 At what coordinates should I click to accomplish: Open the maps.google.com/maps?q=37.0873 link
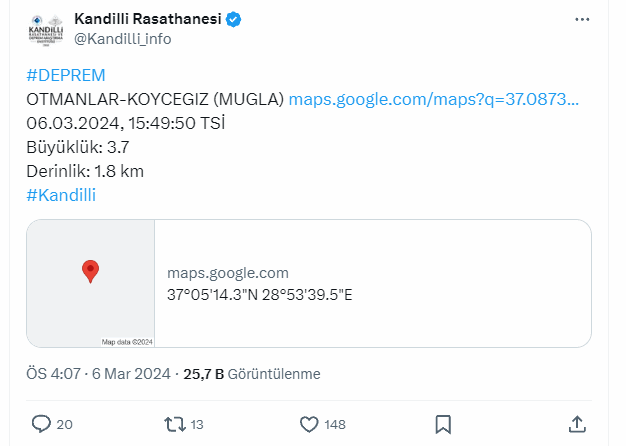(434, 99)
